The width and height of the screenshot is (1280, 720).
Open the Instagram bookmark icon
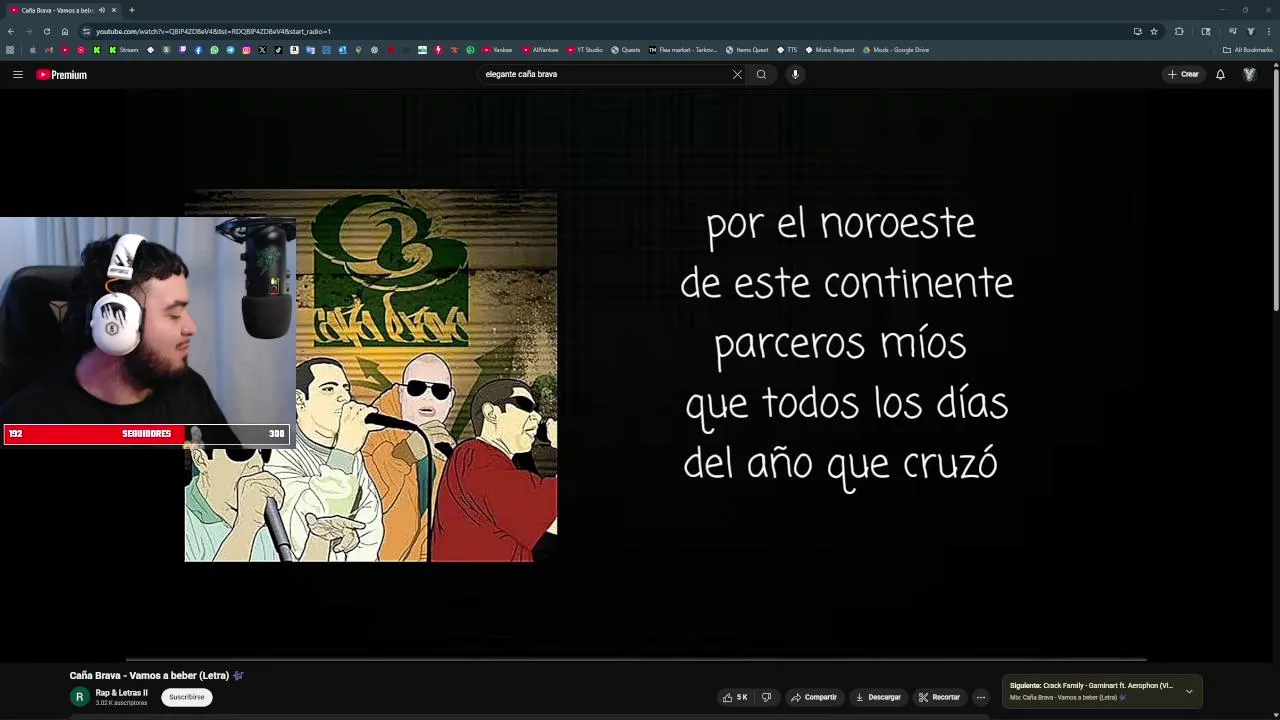coord(246,50)
